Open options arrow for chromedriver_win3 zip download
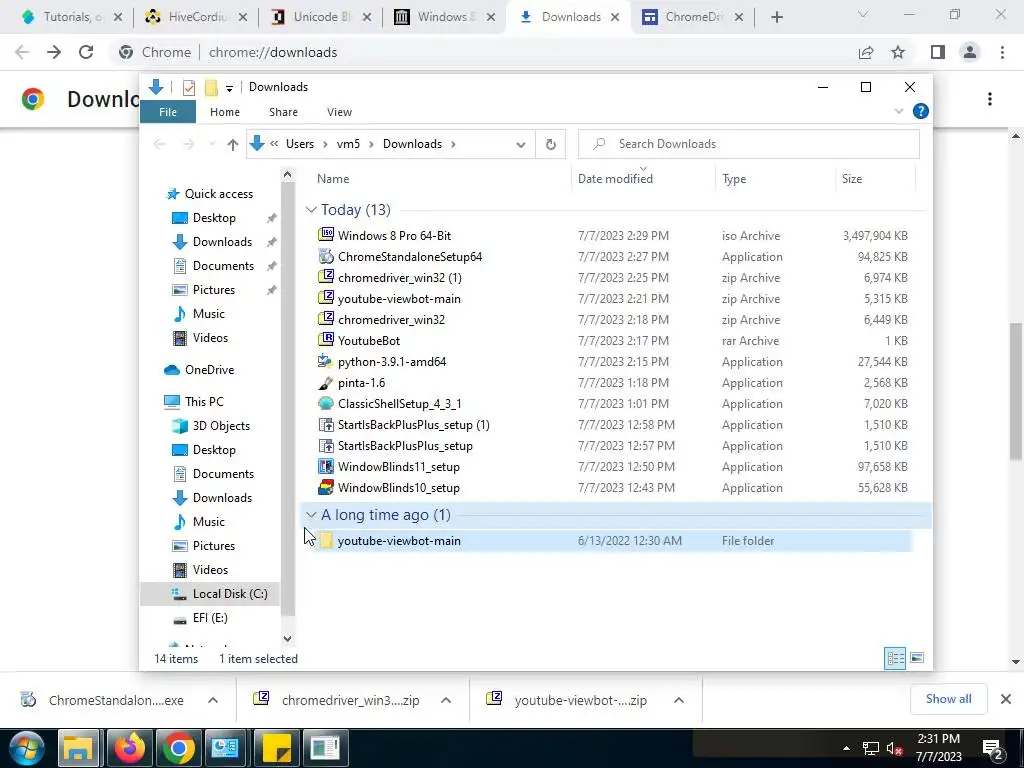Screen dimensions: 1024x768 [446, 700]
